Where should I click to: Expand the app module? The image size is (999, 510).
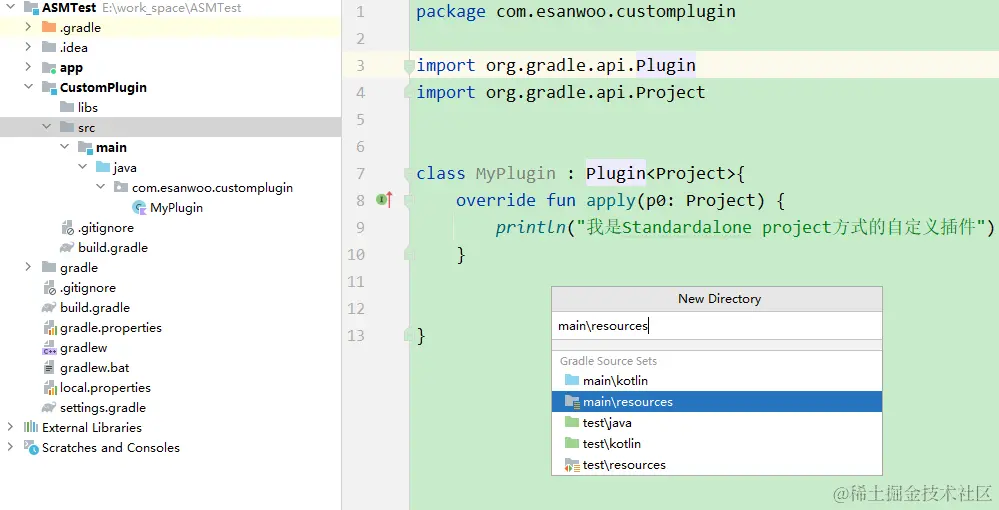pyautogui.click(x=28, y=67)
